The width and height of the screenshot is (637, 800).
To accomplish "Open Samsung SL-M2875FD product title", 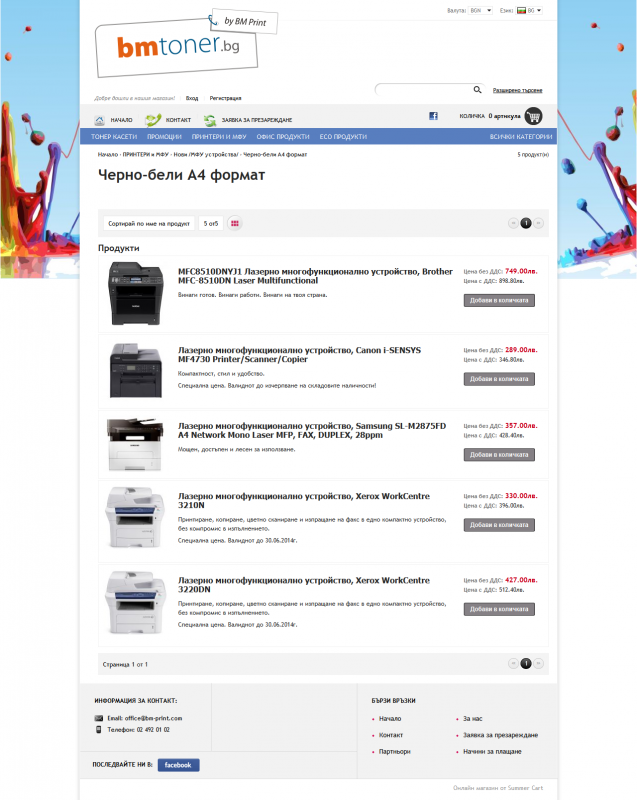I will pos(312,430).
